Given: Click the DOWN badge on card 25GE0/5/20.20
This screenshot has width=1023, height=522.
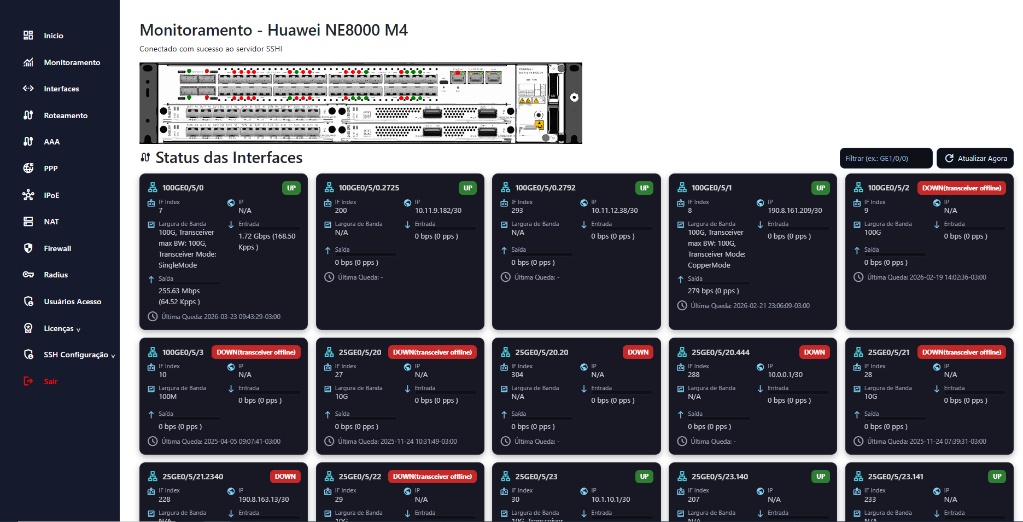Looking at the screenshot, I should pos(637,352).
